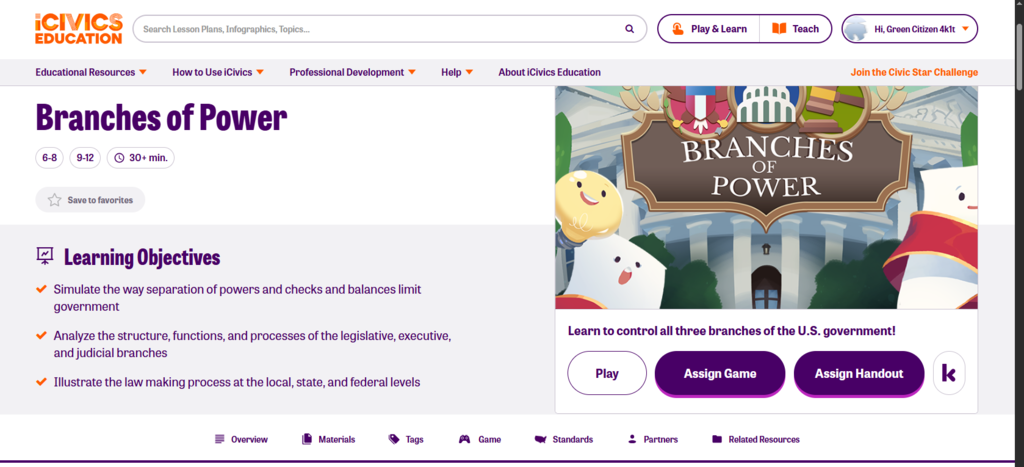
Task: Click the Branches of Power page title
Action: pos(161,118)
